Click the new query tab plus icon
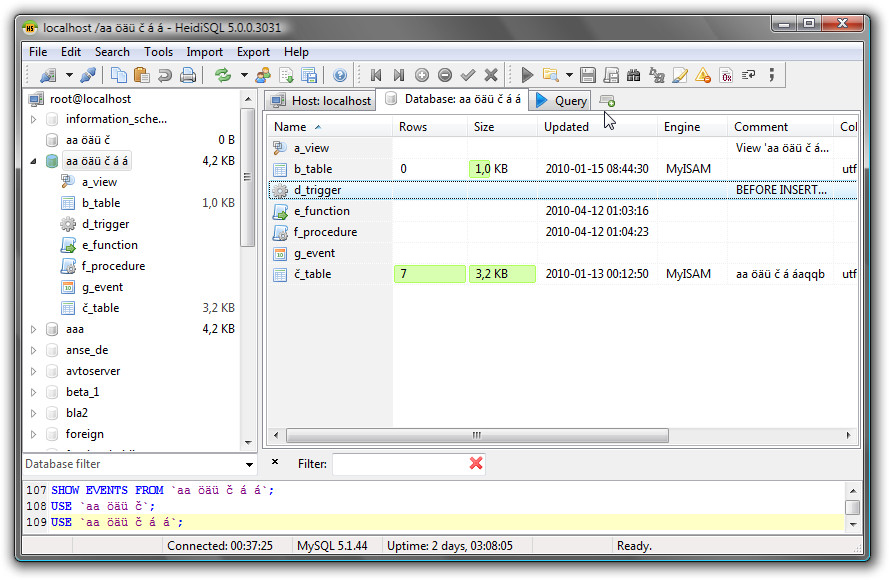The width and height of the screenshot is (889, 580). 607,101
